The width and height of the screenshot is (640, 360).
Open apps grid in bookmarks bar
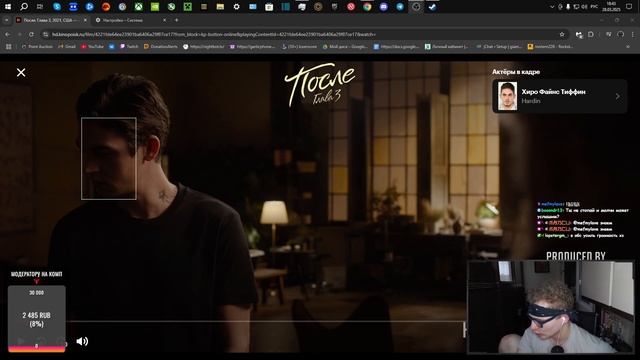click(x=8, y=47)
